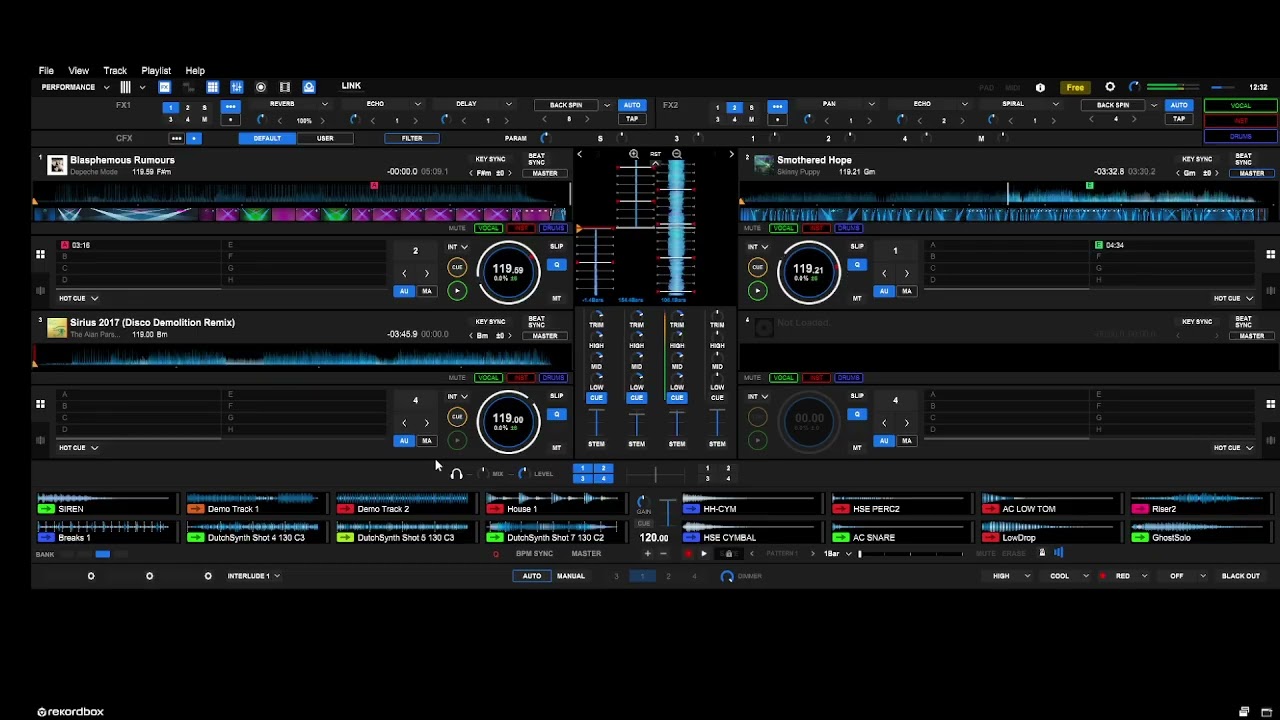Screen dimensions: 1280x720
Task: Toggle Quantize Q on deck 1
Action: [x=557, y=265]
